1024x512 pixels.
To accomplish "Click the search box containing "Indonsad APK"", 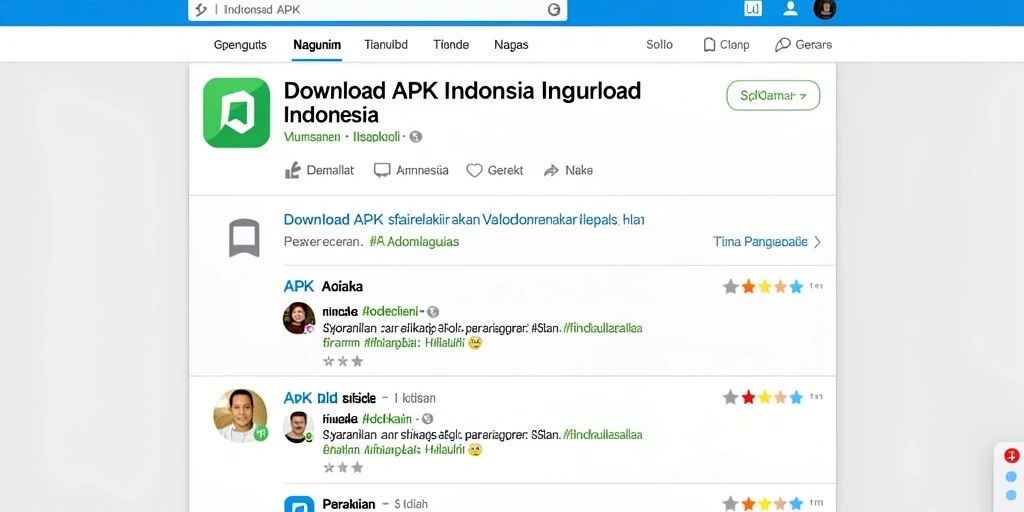I will 377,10.
